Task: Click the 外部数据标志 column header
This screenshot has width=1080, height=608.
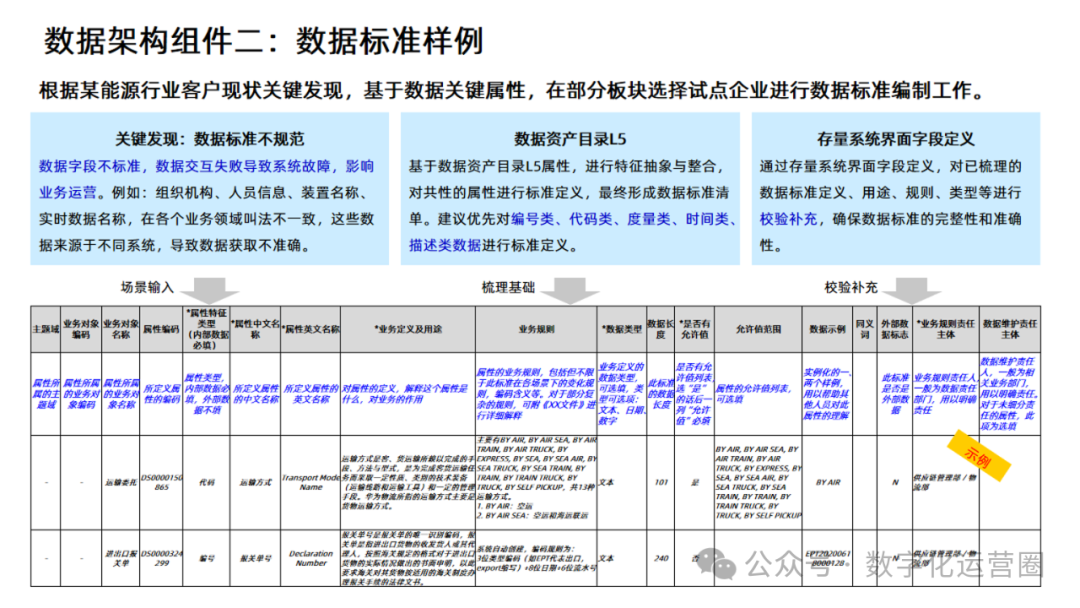Action: pos(894,329)
